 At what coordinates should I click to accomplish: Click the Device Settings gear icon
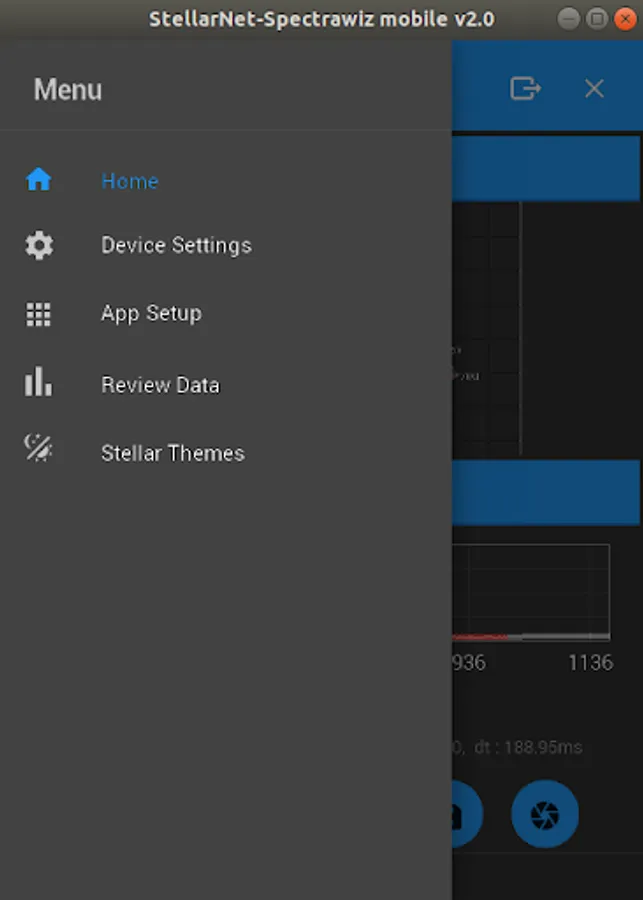(x=39, y=246)
